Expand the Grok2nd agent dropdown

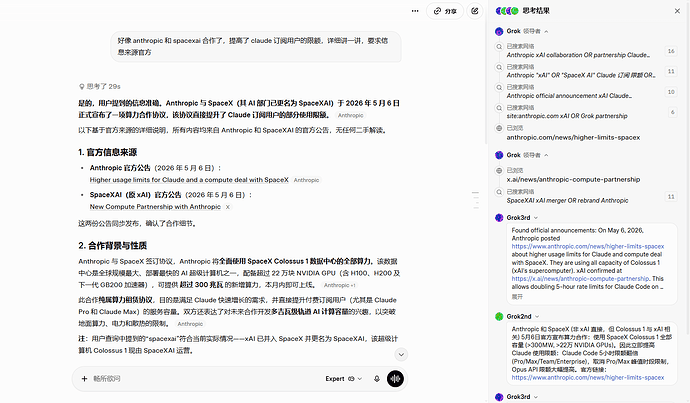pos(537,316)
